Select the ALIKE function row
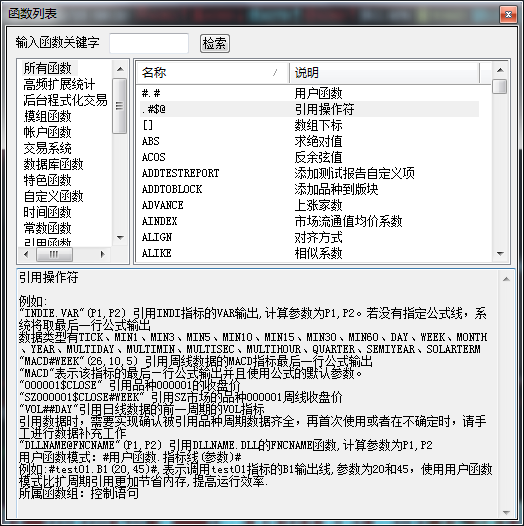Screen dimensions: 524x526 [x=309, y=253]
